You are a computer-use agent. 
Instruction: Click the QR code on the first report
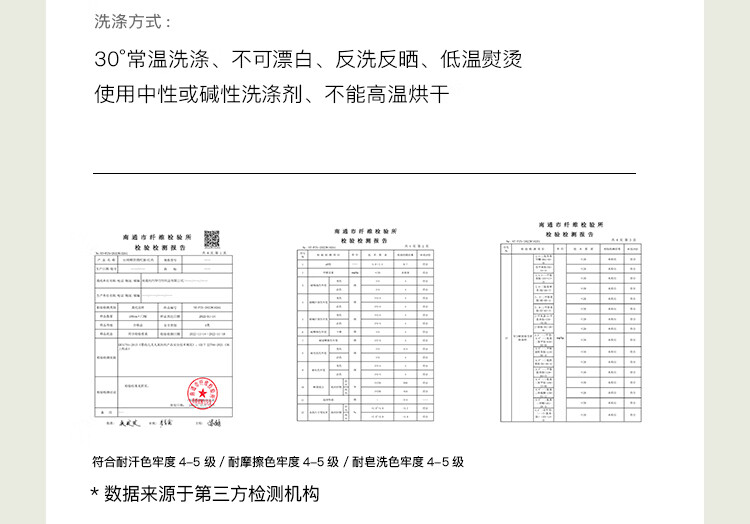click(x=211, y=239)
